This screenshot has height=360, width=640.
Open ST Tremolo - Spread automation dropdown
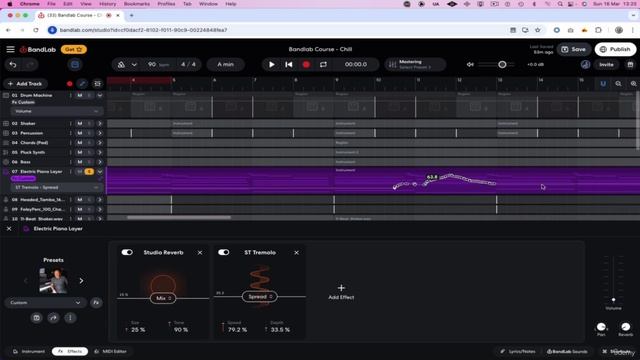pos(57,187)
